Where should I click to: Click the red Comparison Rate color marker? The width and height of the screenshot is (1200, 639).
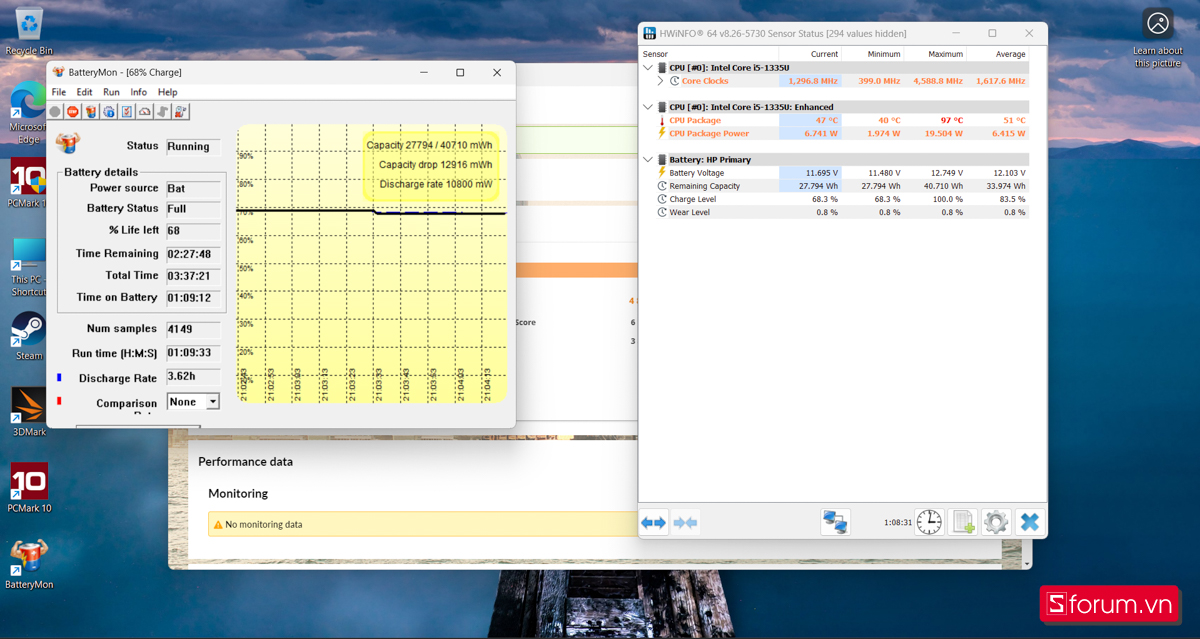pos(59,401)
